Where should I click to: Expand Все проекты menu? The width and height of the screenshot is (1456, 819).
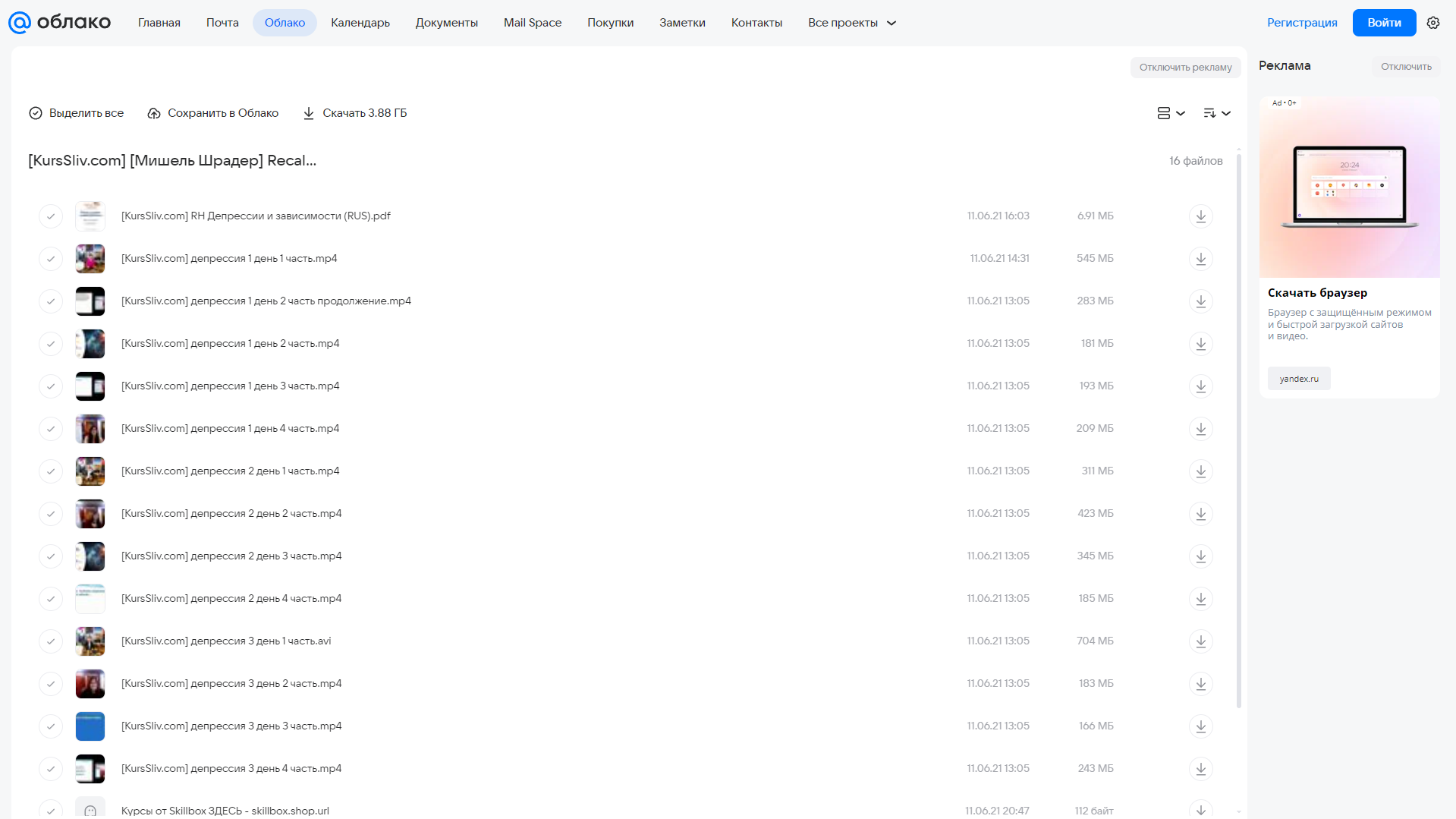[851, 23]
